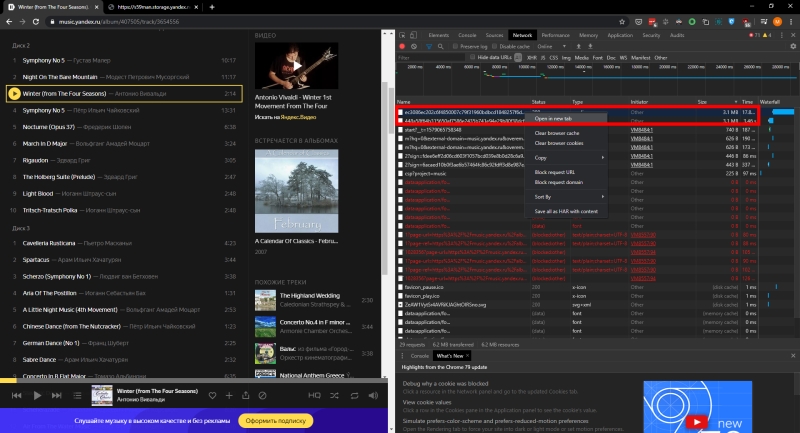Screen dimensions: 800x433
Task: Click the DevTools inspect element icon
Action: 403,35
